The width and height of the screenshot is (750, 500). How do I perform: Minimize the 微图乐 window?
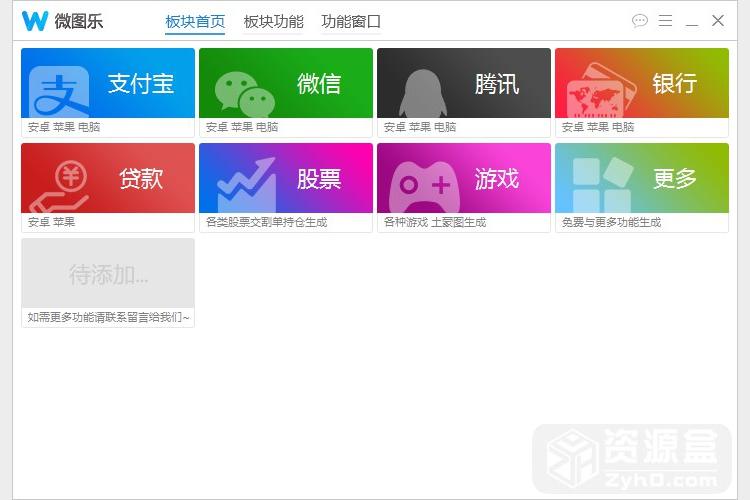pos(692,23)
